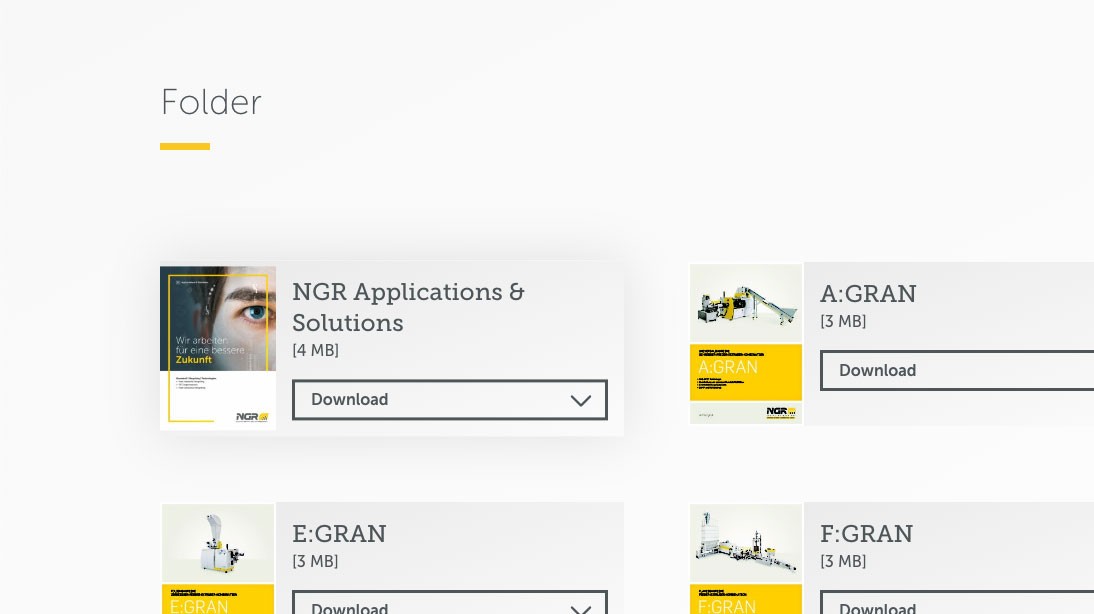
Task: Open the F:GRAN brochure cover thumbnail
Action: (746, 559)
